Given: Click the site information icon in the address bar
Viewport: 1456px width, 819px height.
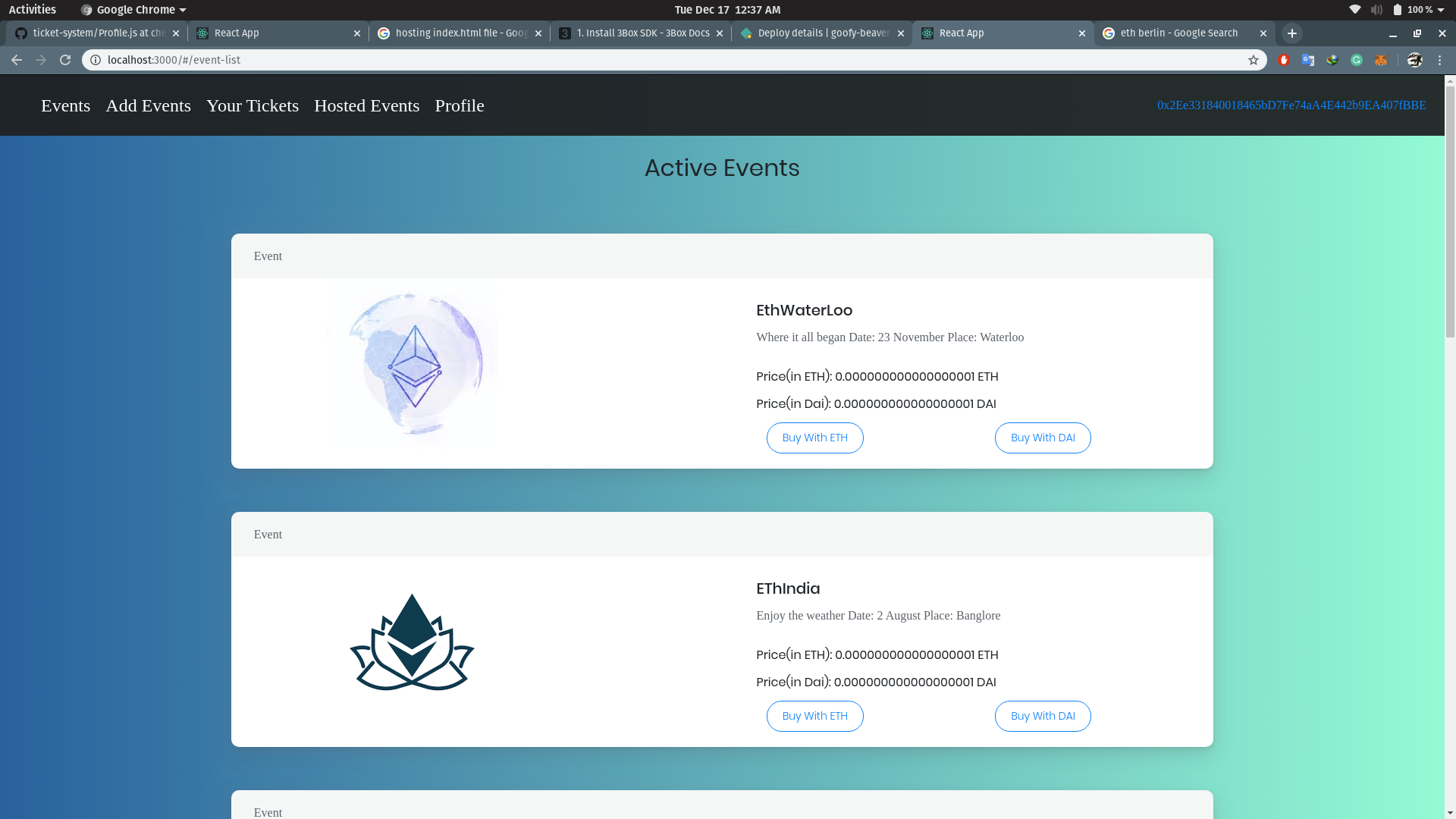Looking at the screenshot, I should [96, 60].
